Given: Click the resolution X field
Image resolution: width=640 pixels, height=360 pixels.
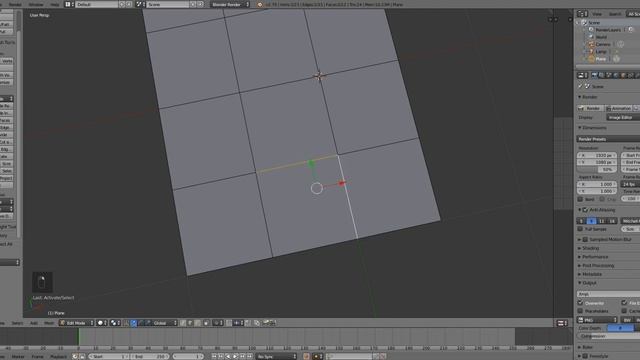Looking at the screenshot, I should [597, 156].
